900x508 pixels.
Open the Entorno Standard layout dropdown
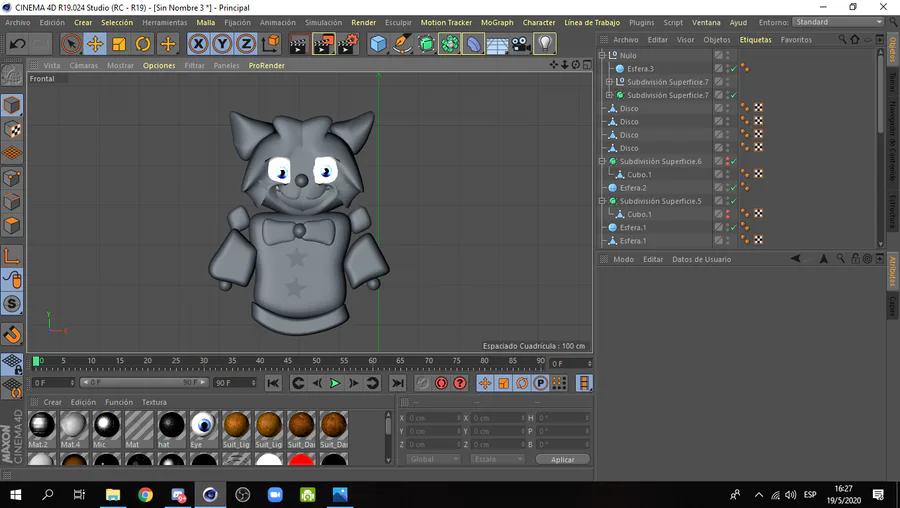pos(838,22)
